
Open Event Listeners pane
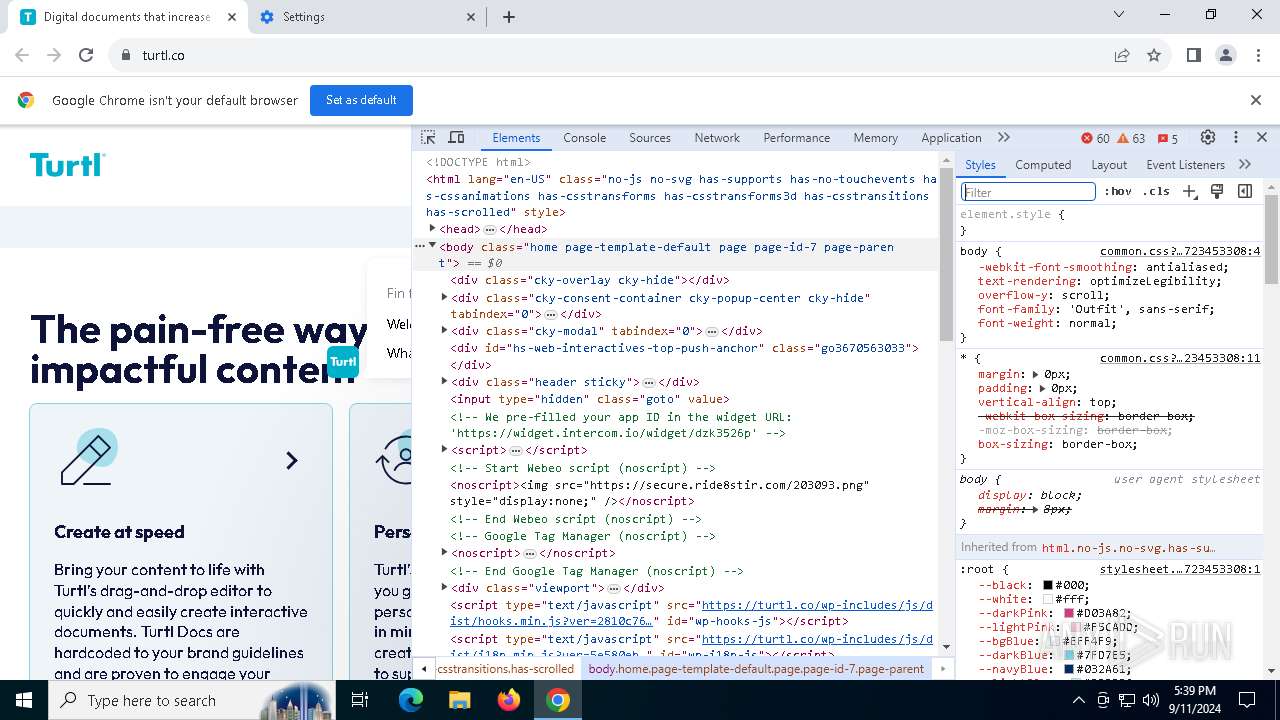(1185, 165)
